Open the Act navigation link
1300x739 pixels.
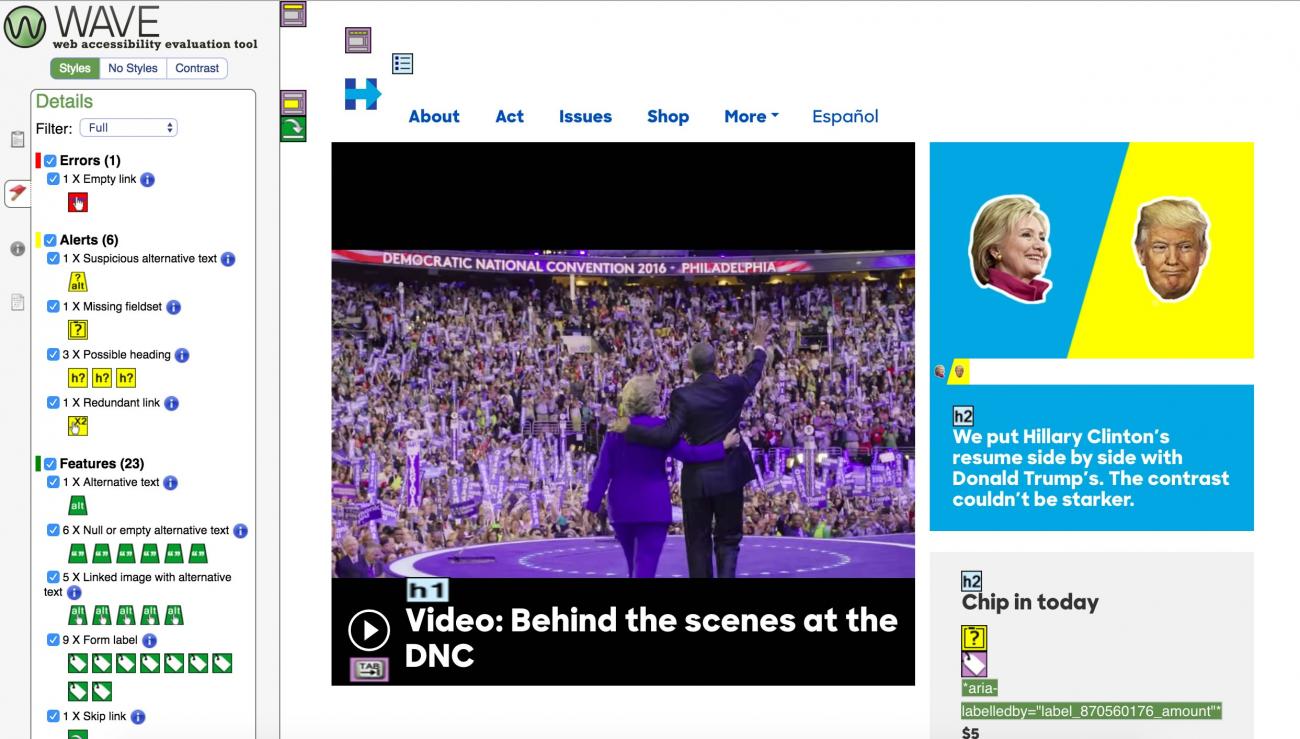pos(509,116)
